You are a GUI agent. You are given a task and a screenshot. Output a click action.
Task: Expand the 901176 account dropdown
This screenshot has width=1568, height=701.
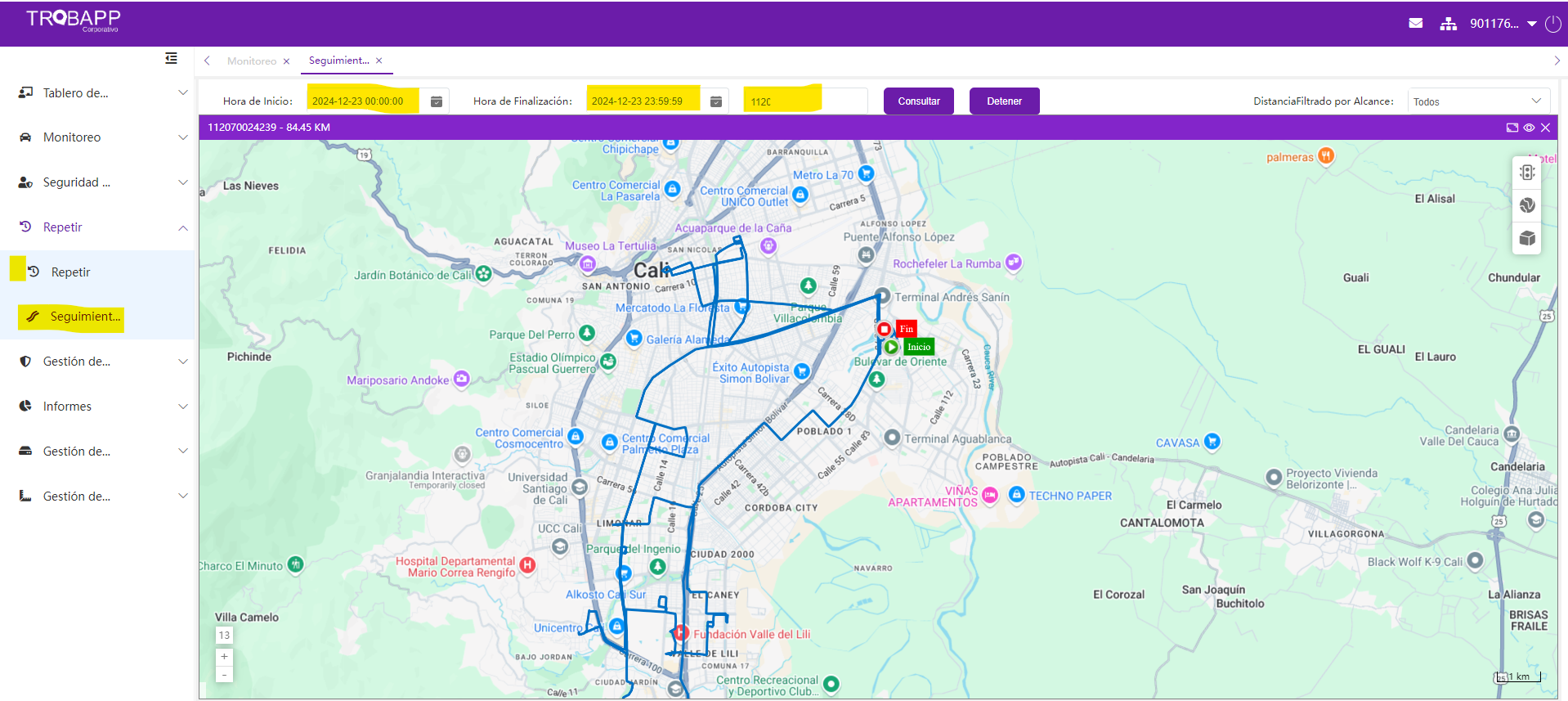[1503, 24]
